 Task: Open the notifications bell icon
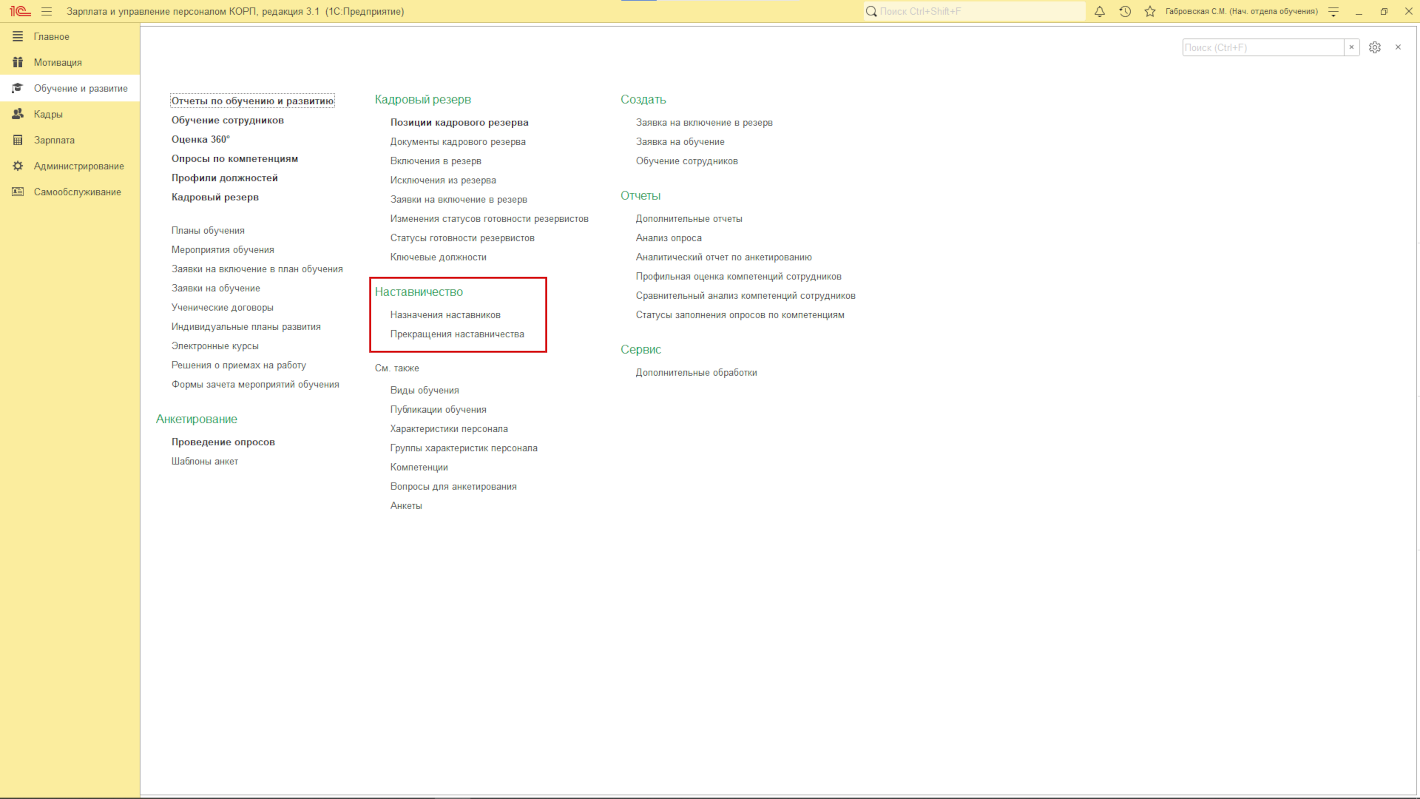[x=1100, y=12]
